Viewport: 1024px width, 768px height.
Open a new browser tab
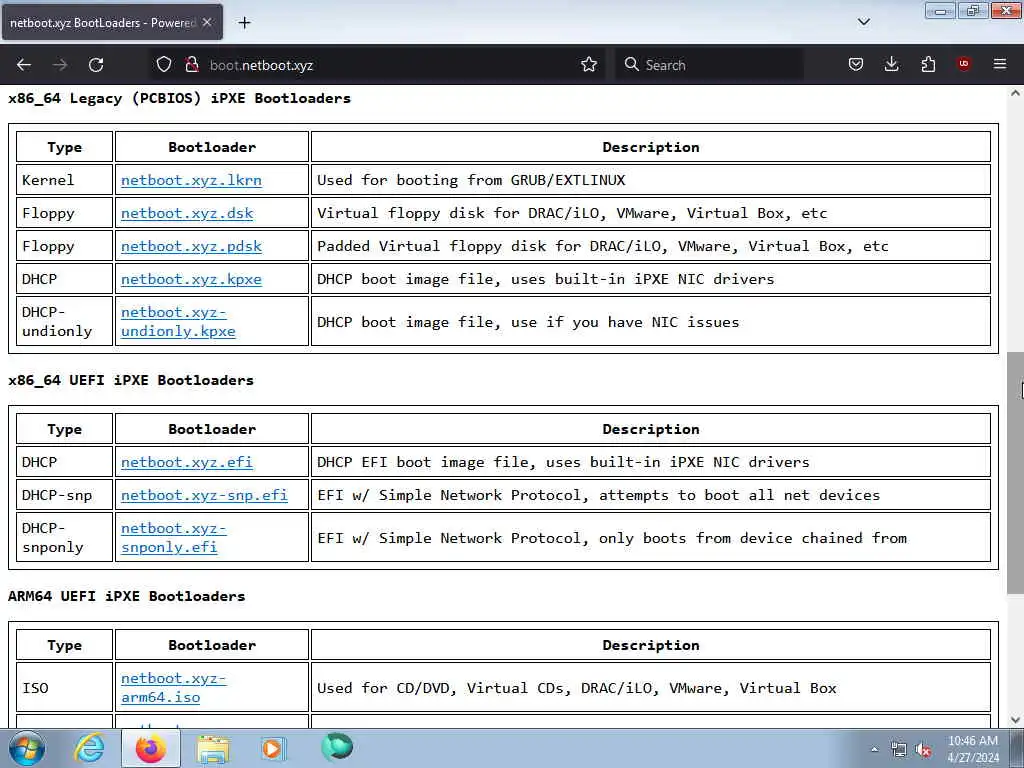[x=244, y=23]
